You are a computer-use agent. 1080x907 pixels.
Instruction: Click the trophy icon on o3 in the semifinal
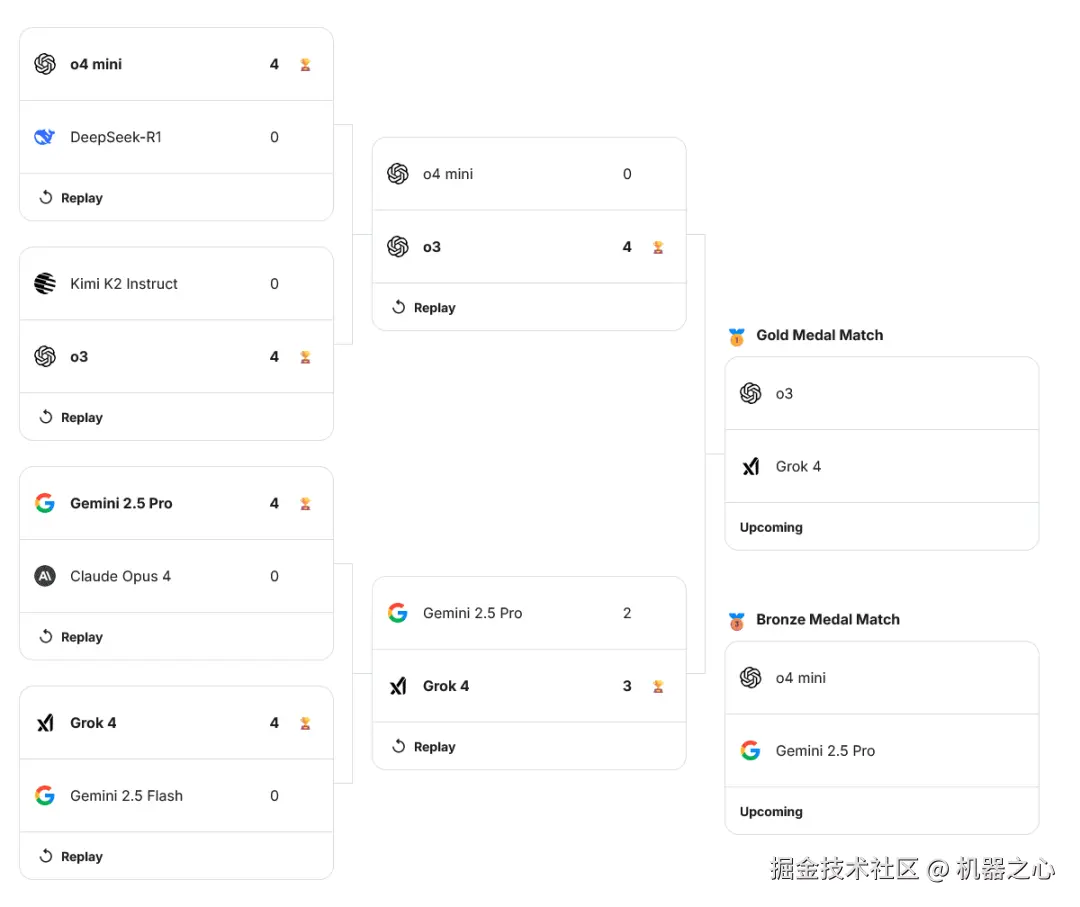point(658,247)
